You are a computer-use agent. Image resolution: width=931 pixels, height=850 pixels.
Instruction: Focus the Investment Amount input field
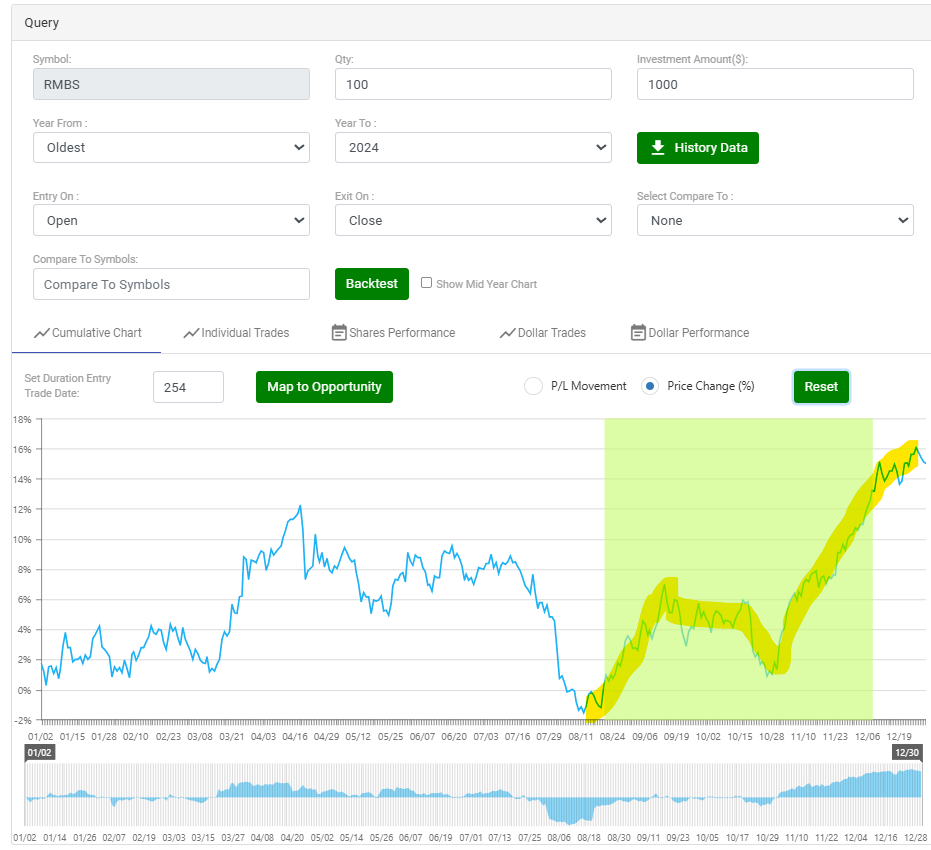(775, 84)
